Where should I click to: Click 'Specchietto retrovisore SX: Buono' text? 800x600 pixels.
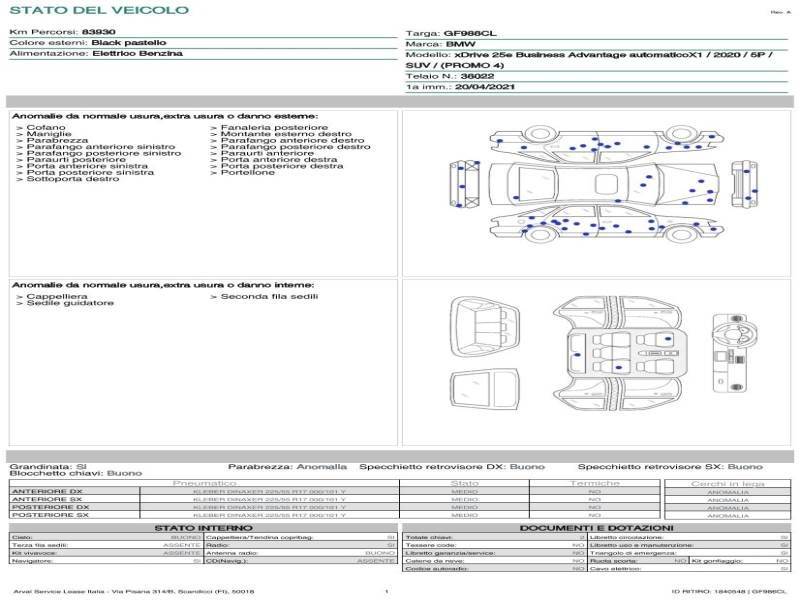(x=670, y=466)
